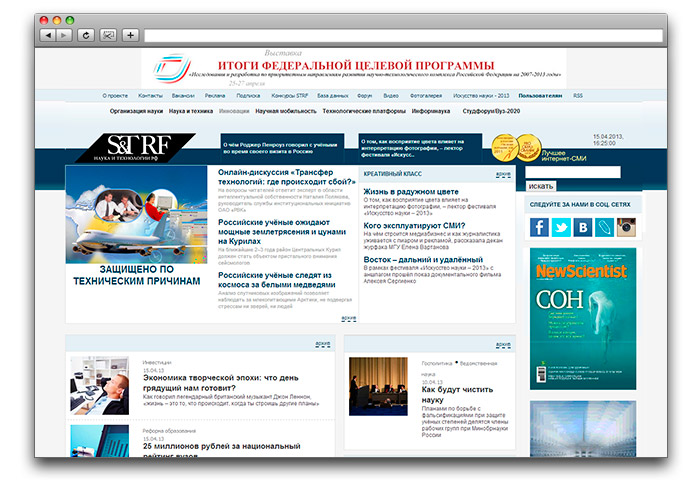Open the Контакты menu item
The image size is (700, 491).
tap(150, 95)
